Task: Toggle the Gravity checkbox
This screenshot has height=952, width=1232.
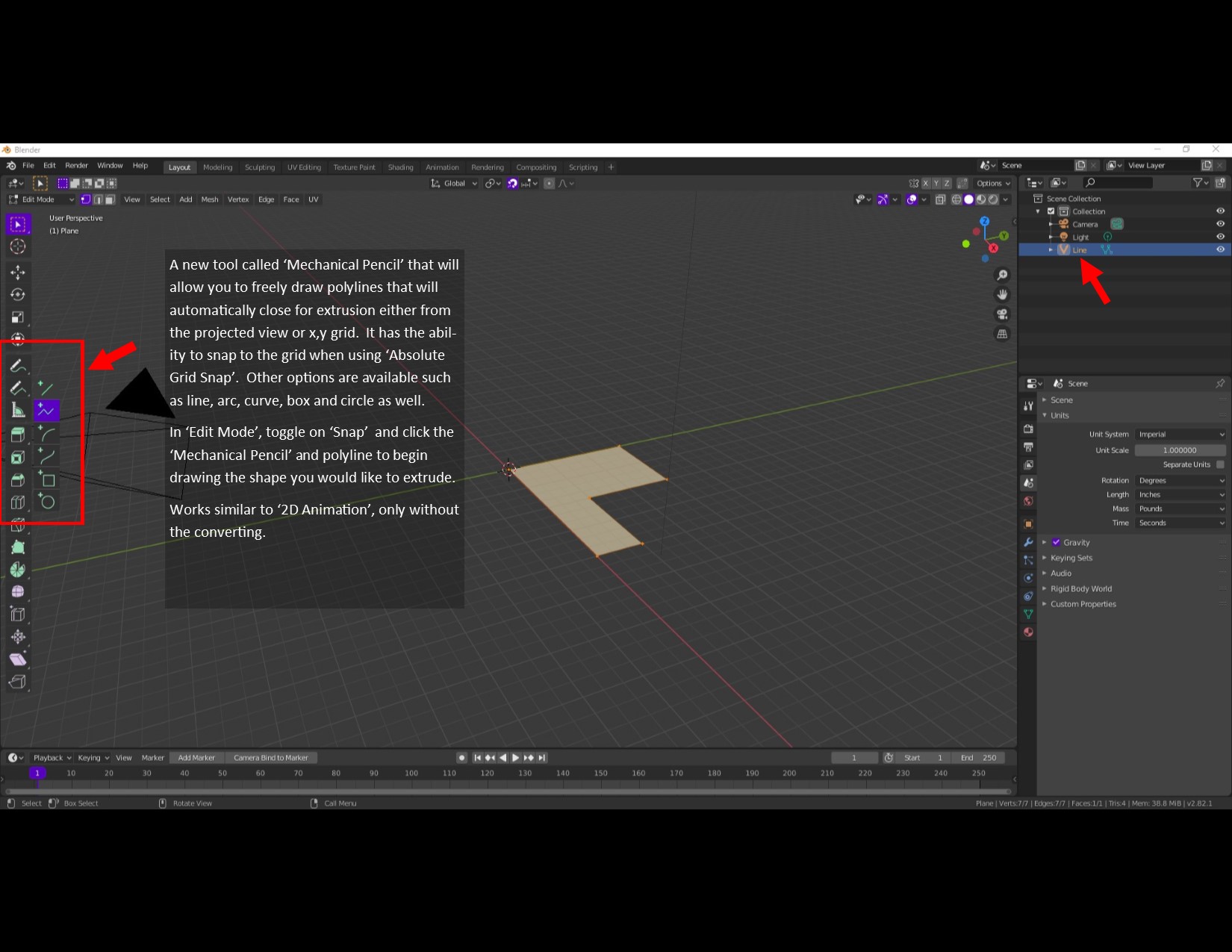Action: pos(1056,543)
